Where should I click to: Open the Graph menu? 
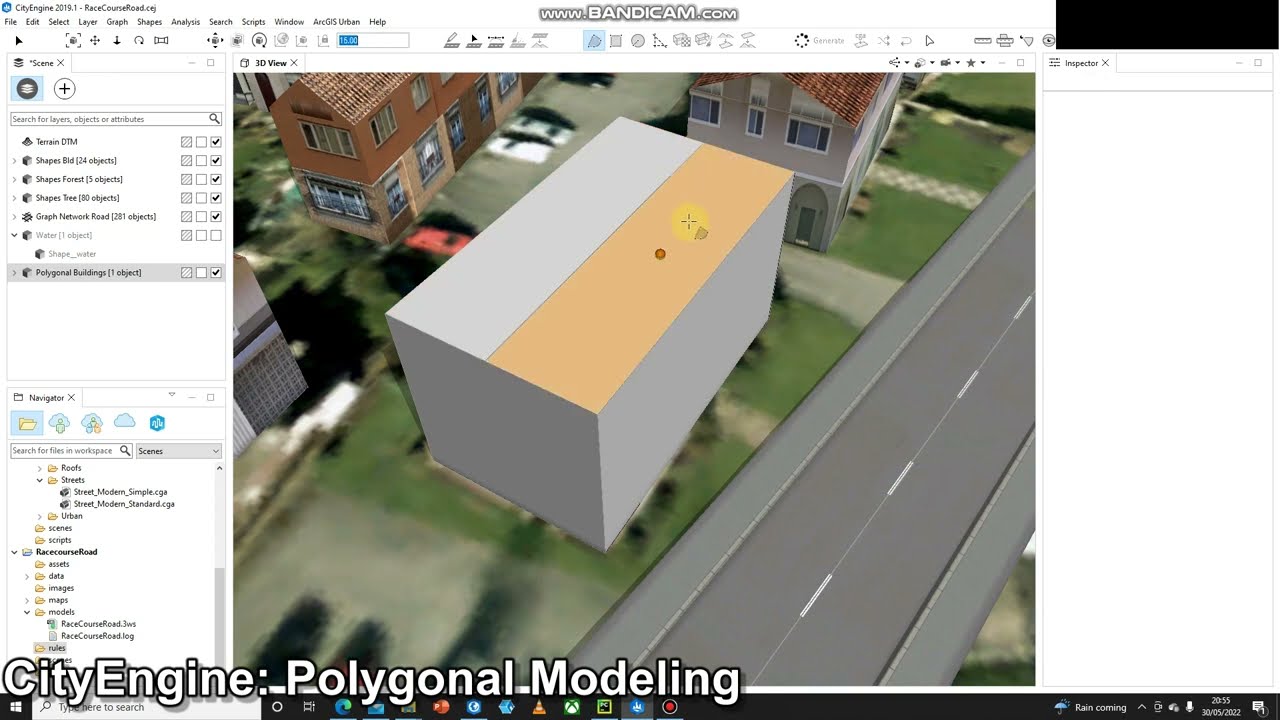pyautogui.click(x=117, y=22)
